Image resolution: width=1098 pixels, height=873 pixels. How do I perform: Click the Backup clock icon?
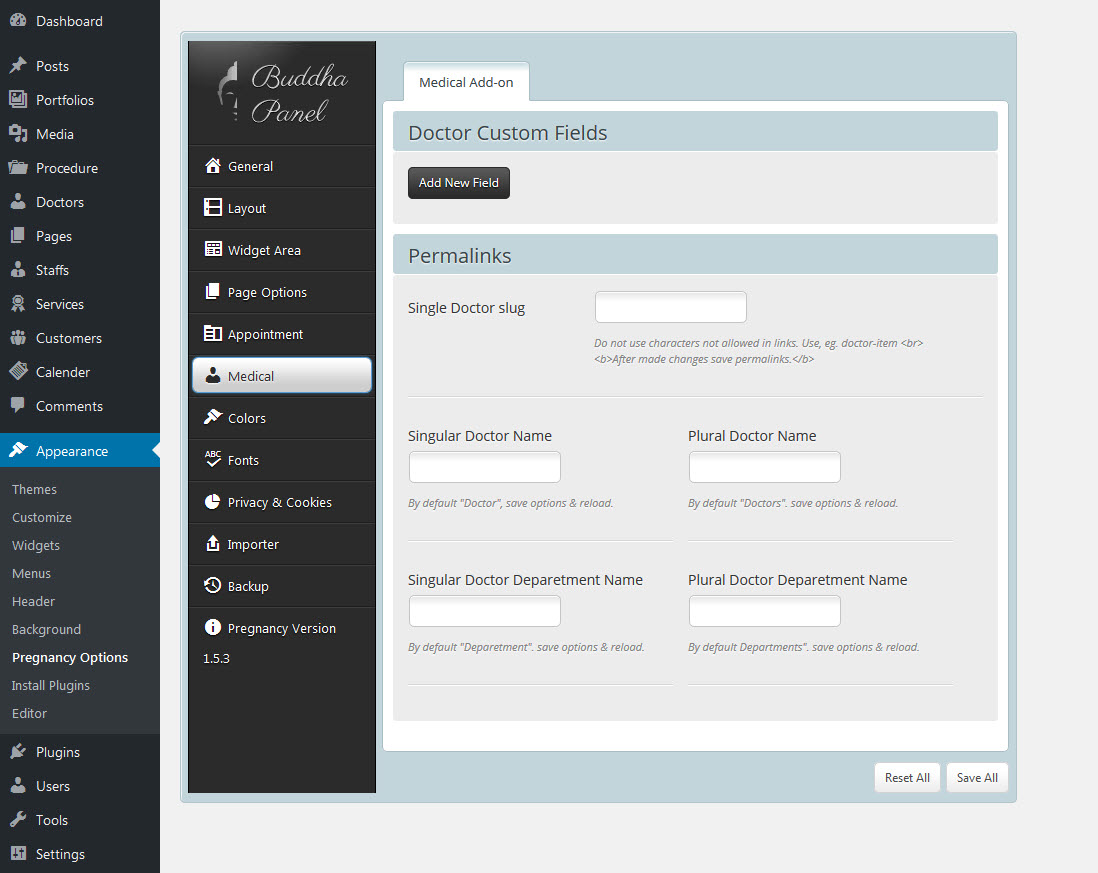[x=212, y=586]
